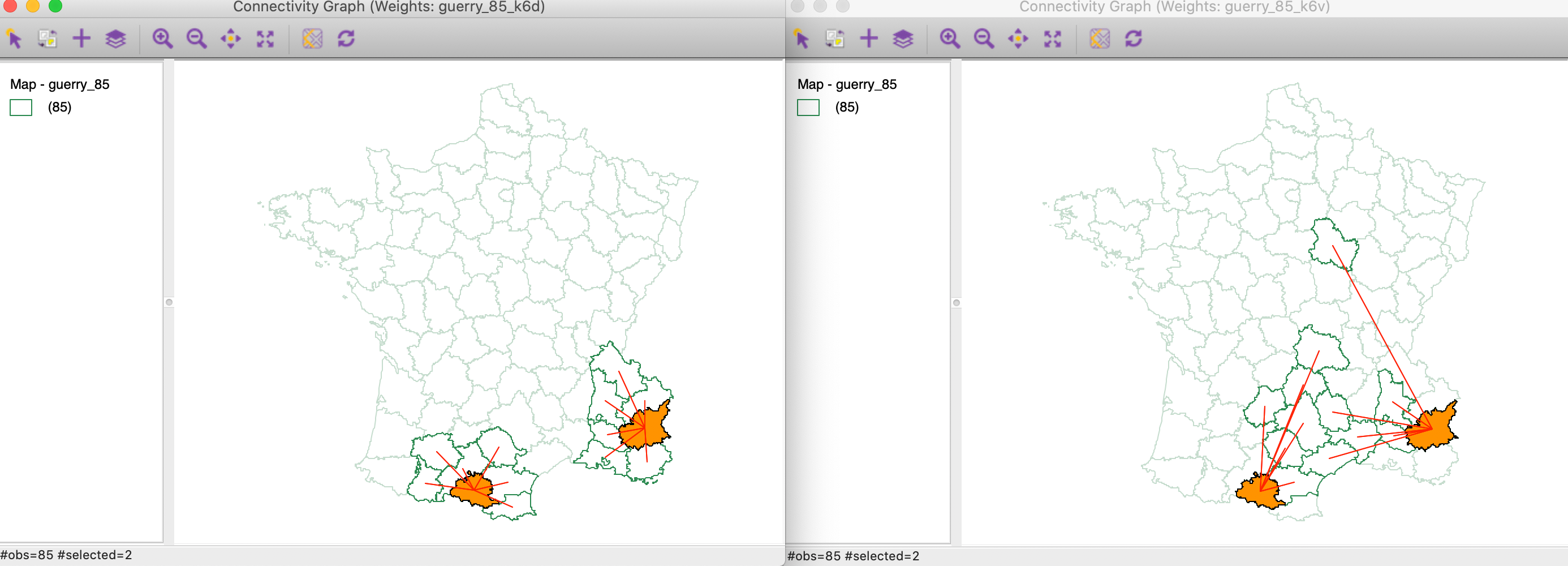Click Invert Selection icon in k6d window
The image size is (1568, 566).
48,39
